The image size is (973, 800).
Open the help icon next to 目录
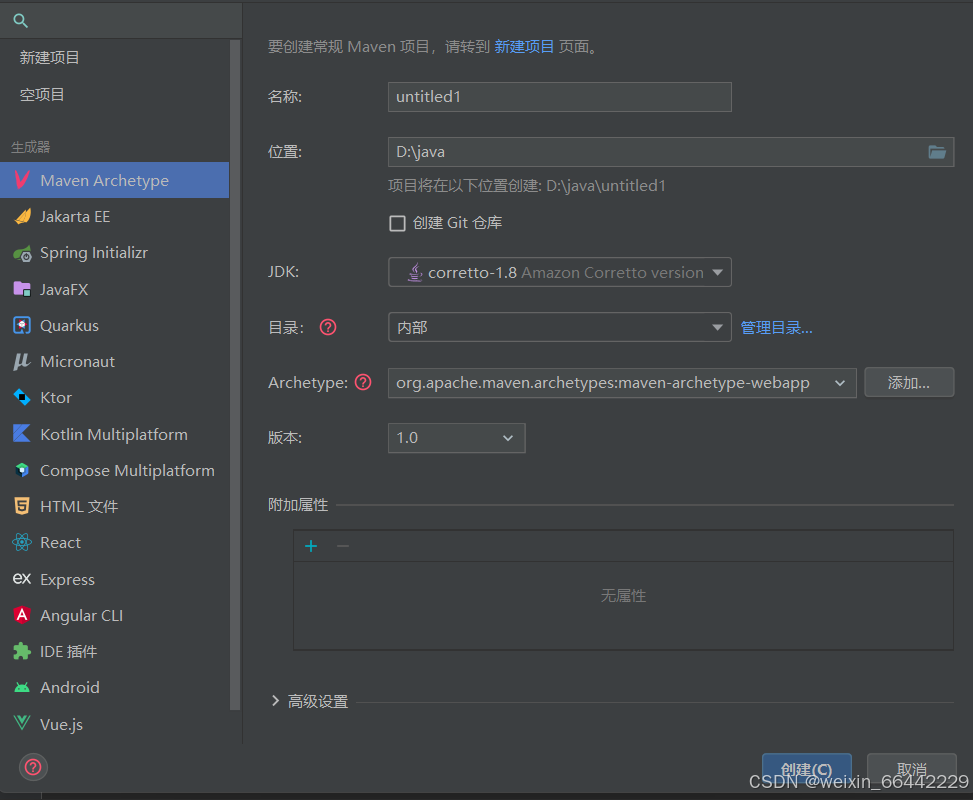(x=328, y=327)
